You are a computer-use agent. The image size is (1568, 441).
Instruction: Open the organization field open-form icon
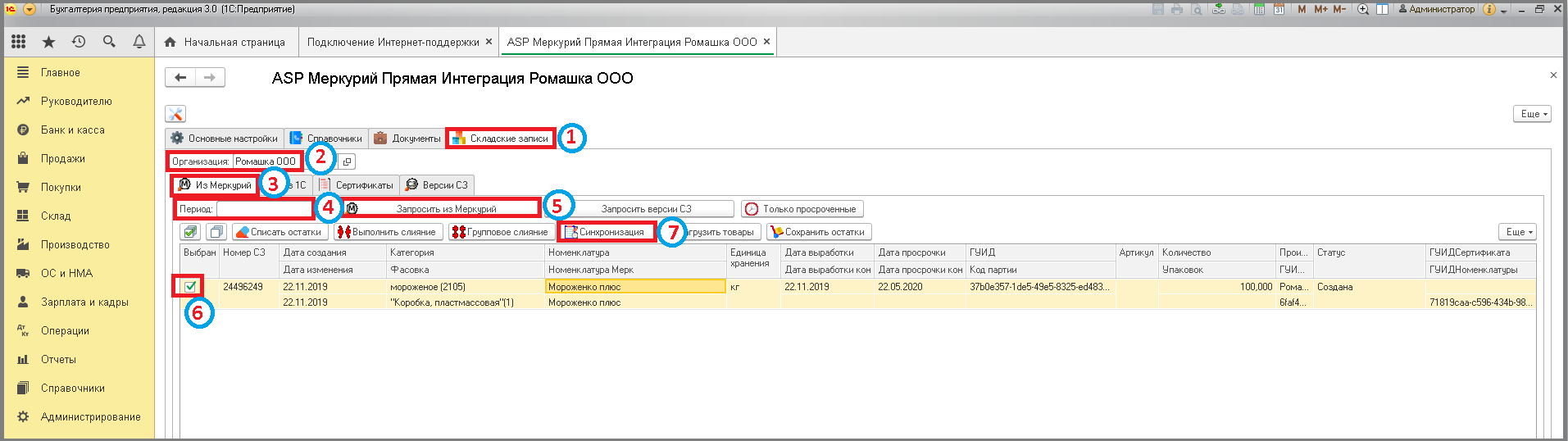[x=347, y=161]
